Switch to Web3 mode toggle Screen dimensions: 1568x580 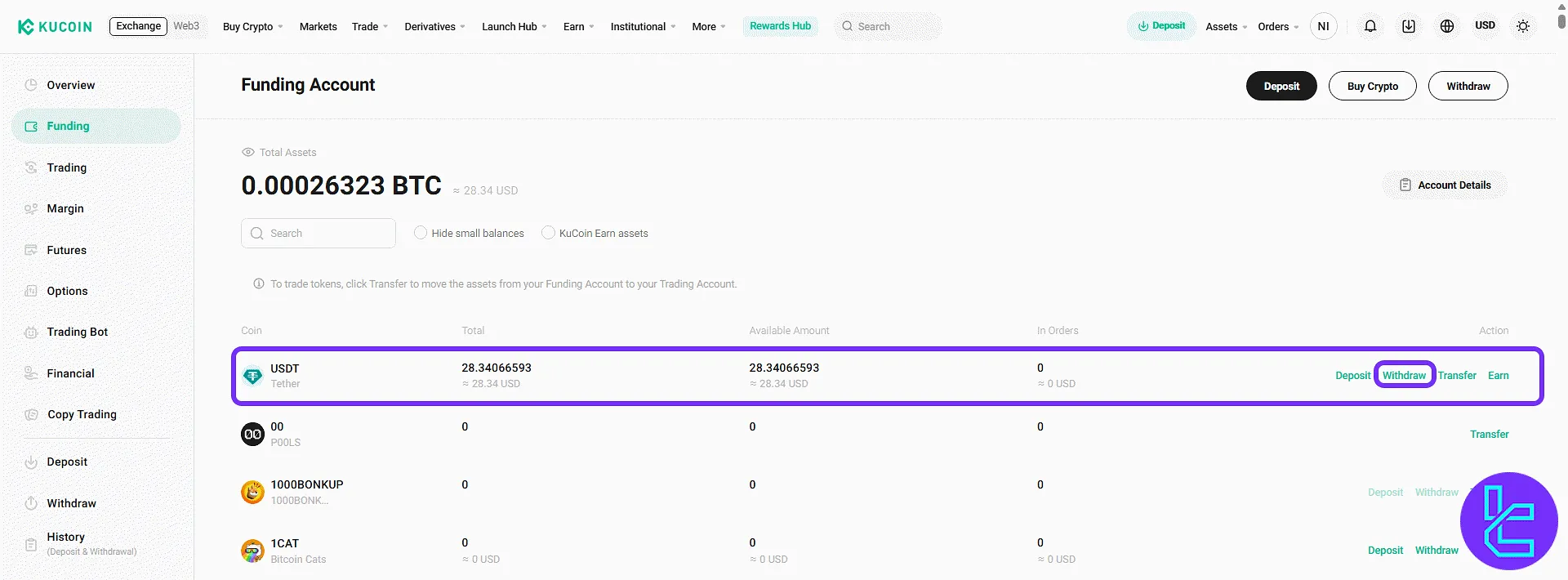coord(186,26)
